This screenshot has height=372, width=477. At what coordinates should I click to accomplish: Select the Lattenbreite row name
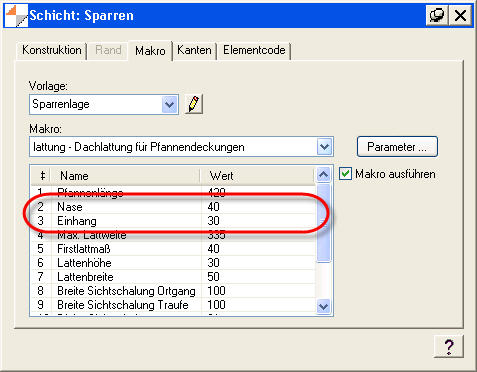85,277
